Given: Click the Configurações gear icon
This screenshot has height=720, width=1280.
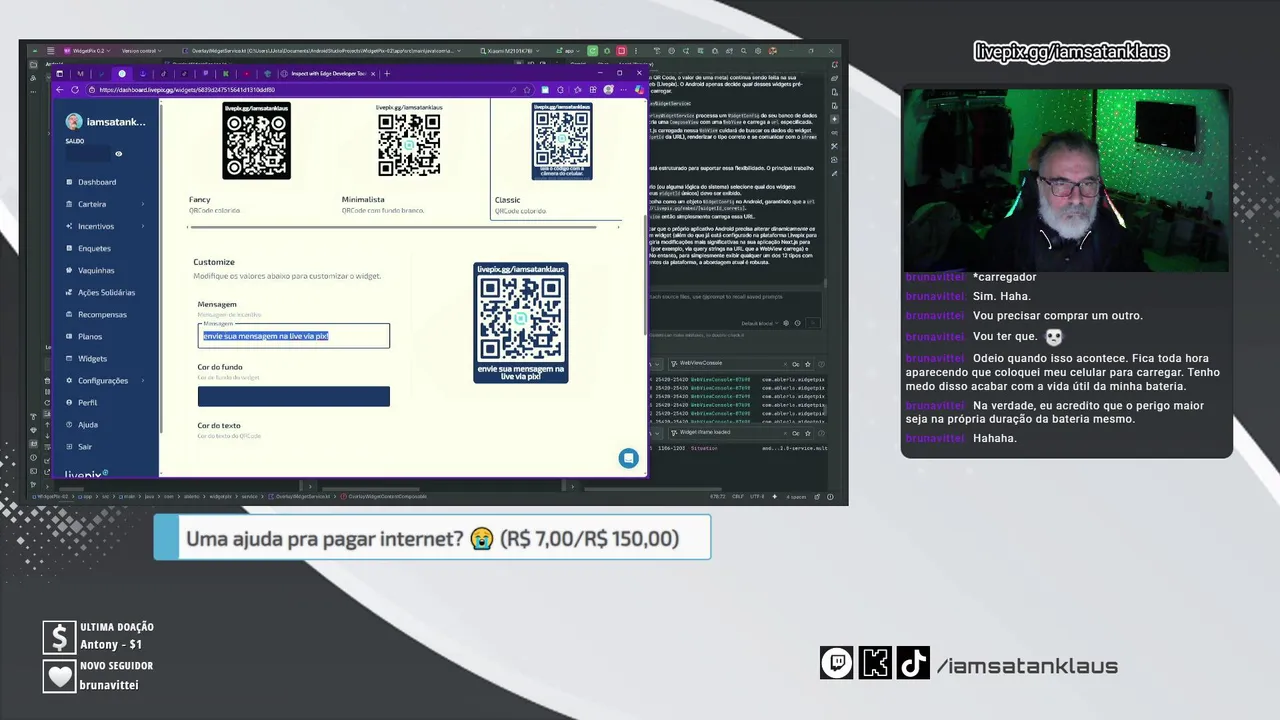Looking at the screenshot, I should coord(69,380).
